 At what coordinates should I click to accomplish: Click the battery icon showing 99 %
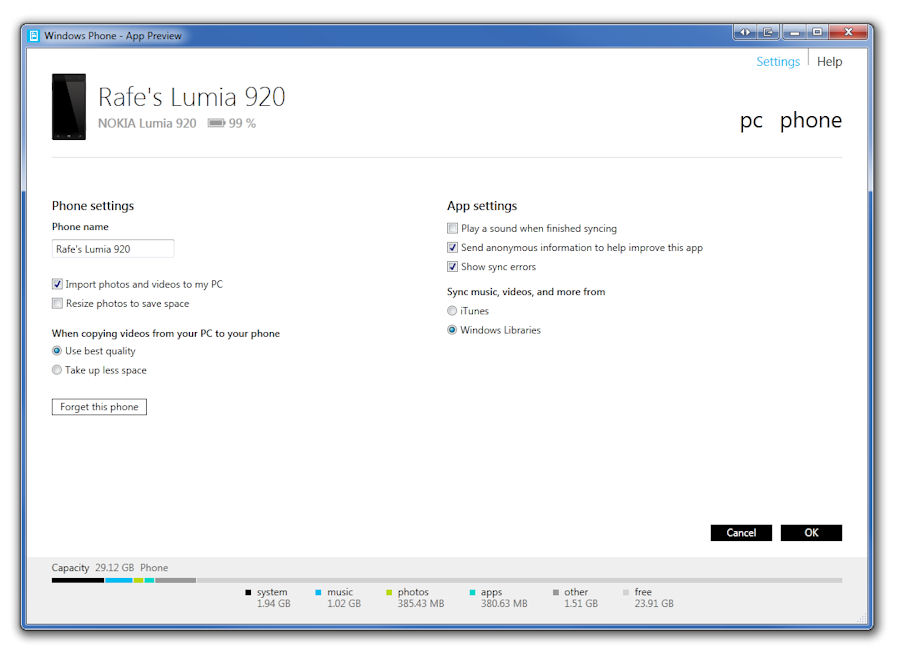click(216, 123)
